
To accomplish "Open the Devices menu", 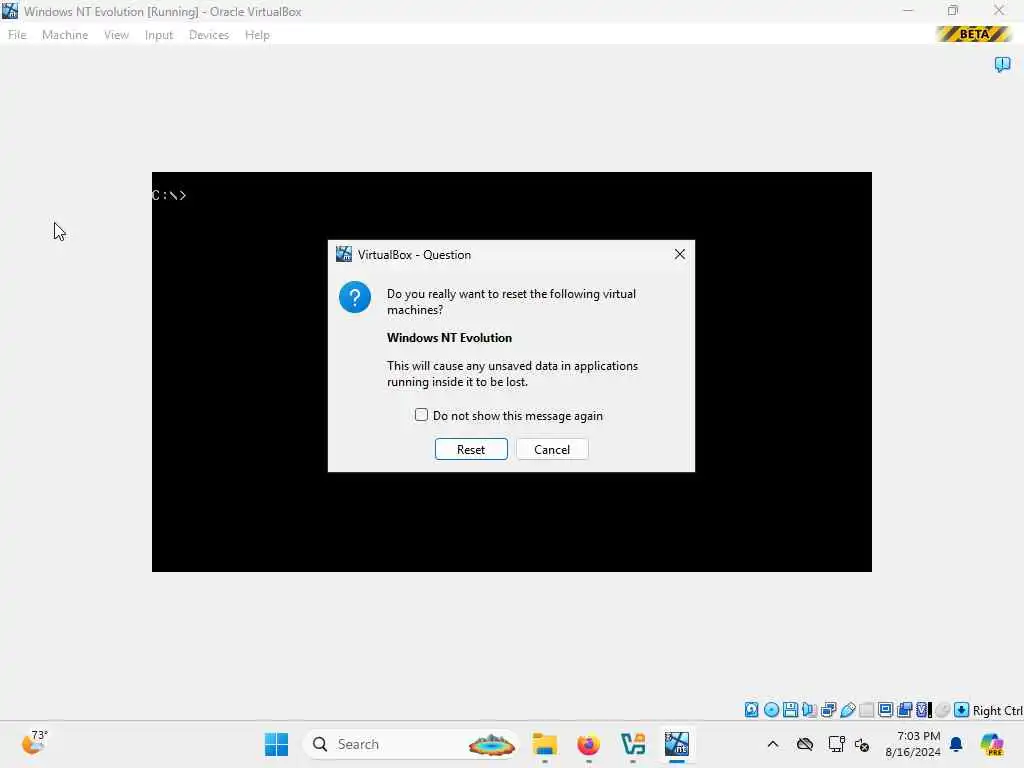I will tap(209, 35).
